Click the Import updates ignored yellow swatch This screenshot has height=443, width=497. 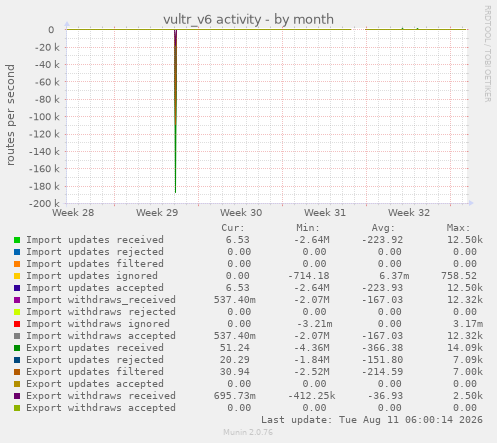click(x=17, y=276)
